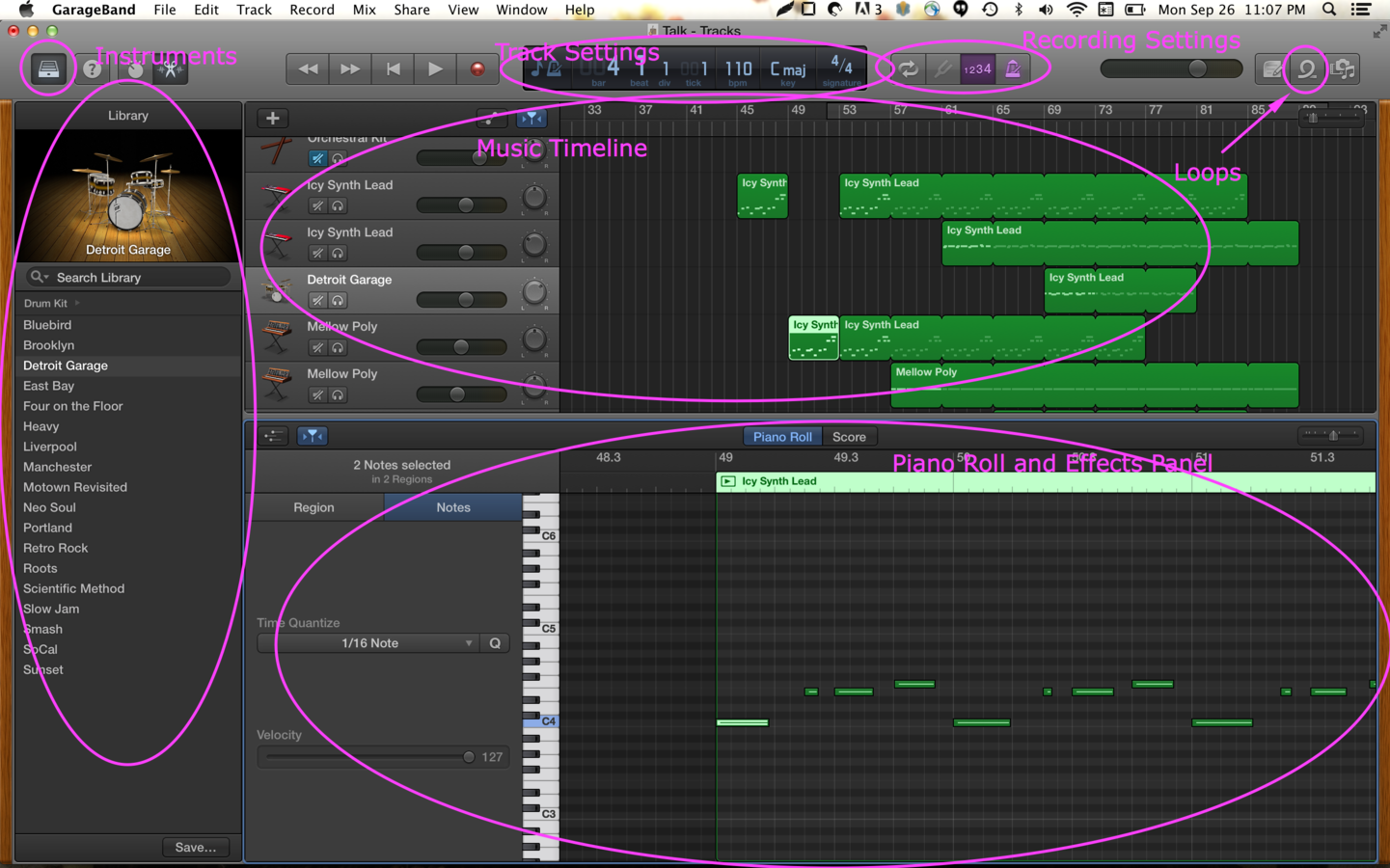The image size is (1390, 868).
Task: Open Editors with the scissors icon
Action: pyautogui.click(x=171, y=69)
